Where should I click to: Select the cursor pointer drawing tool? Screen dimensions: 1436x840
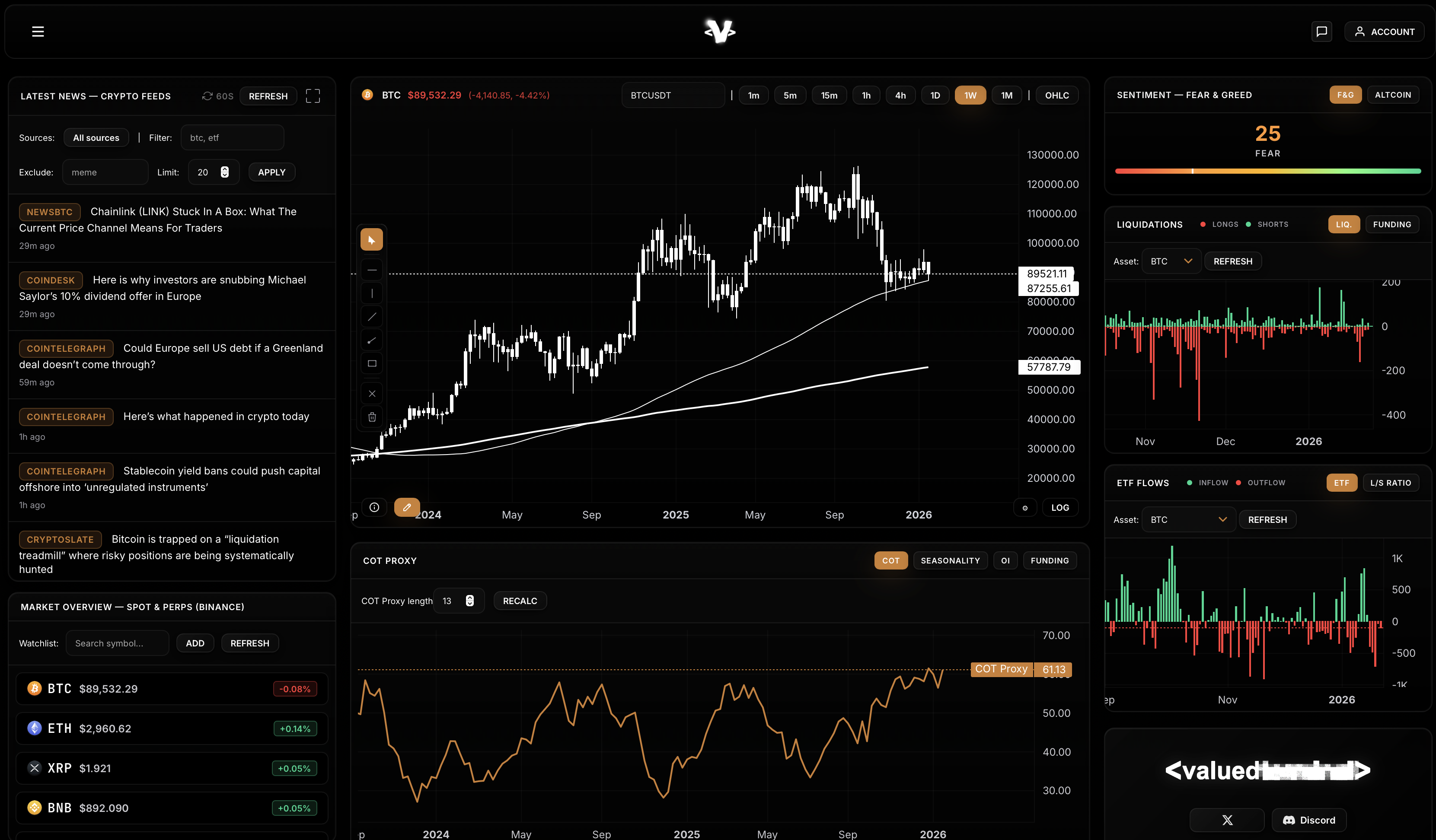click(372, 240)
